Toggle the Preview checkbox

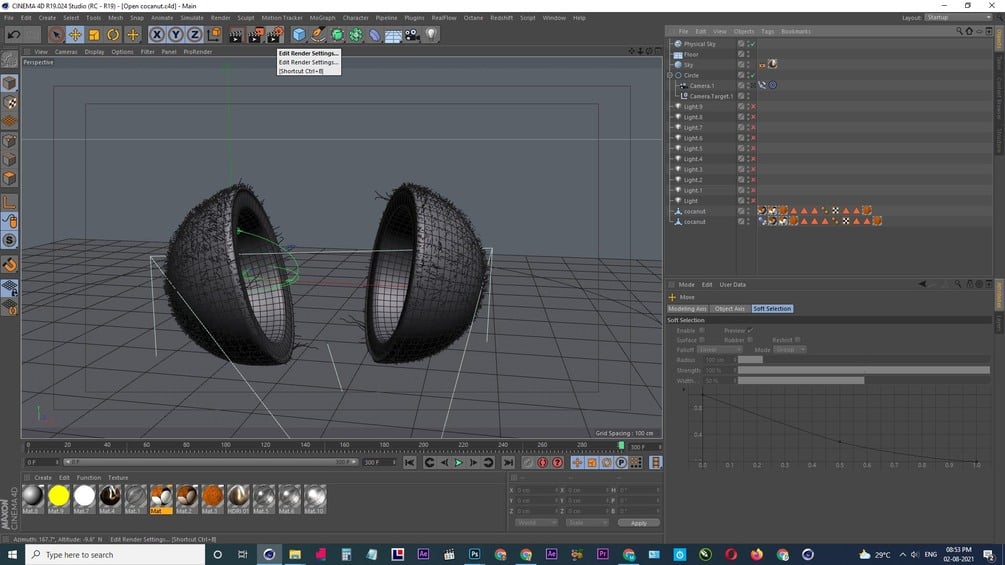click(750, 331)
